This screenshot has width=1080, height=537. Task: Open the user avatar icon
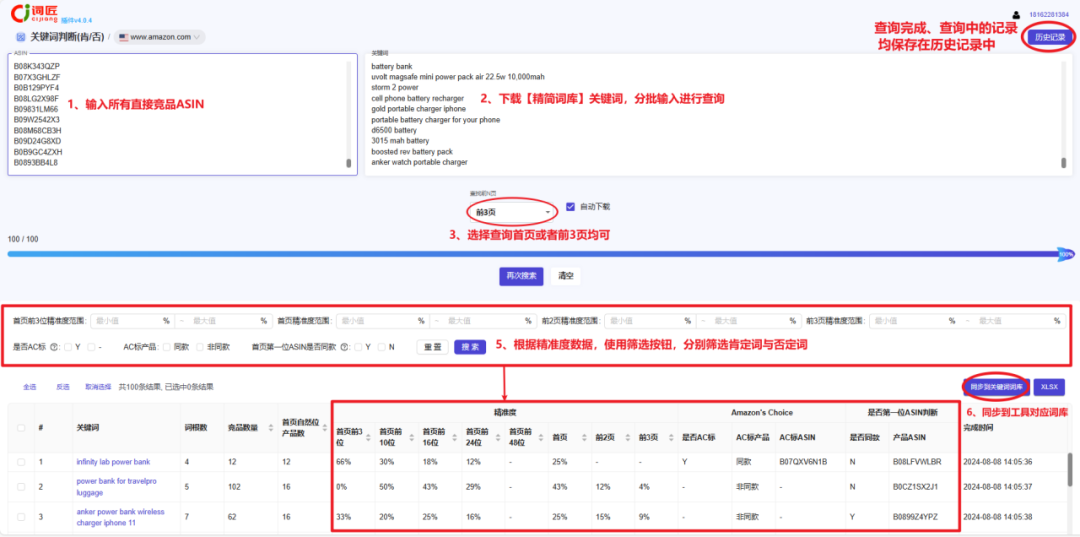[x=1016, y=14]
